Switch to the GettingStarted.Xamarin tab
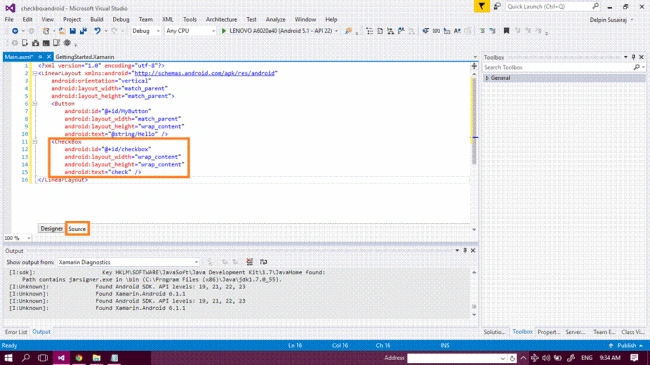Viewport: 650px width, 365px height. coord(85,57)
